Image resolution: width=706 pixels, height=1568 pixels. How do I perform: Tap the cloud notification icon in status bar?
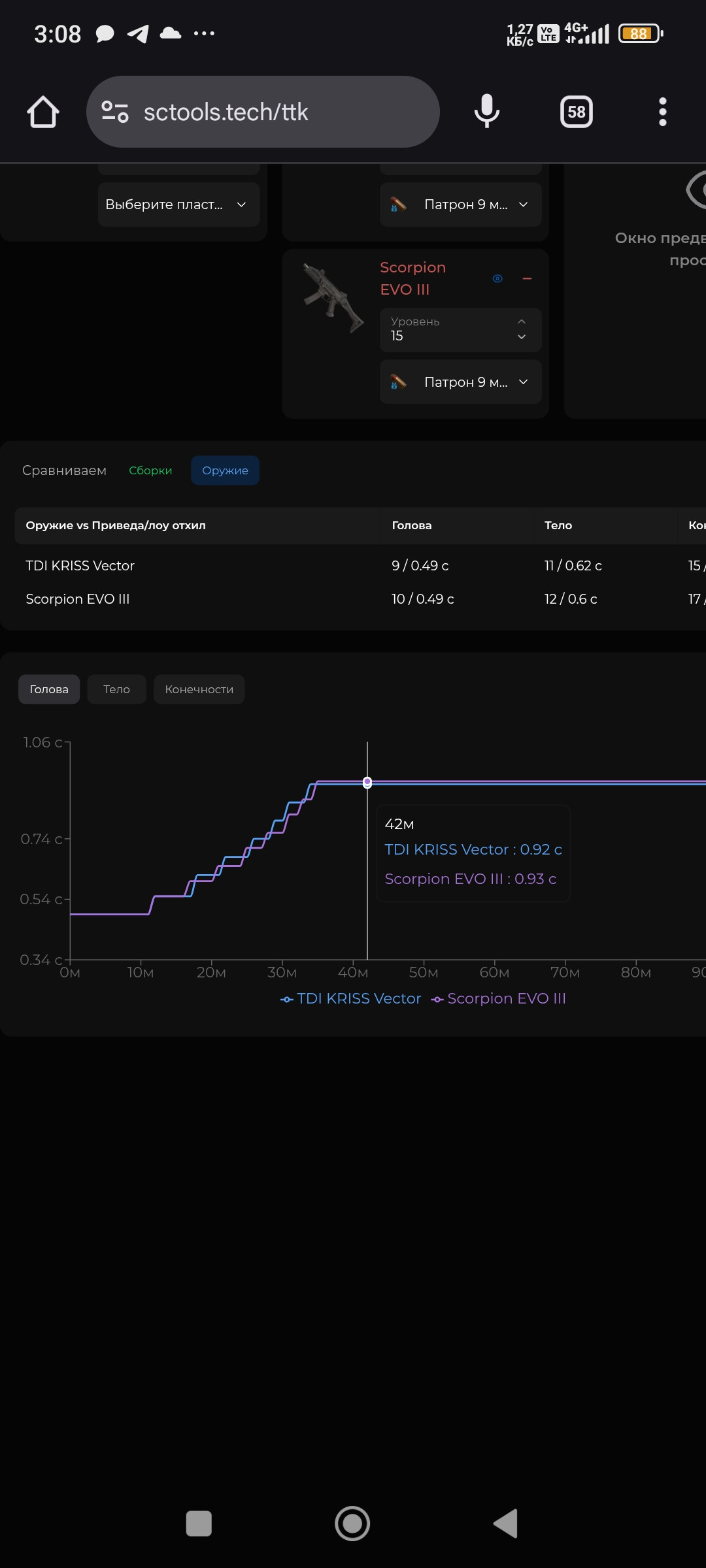click(171, 33)
